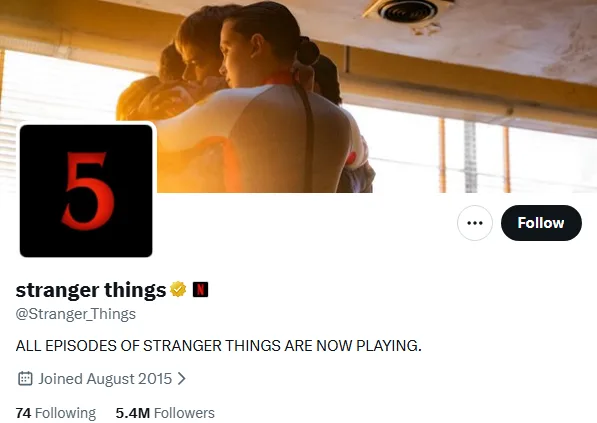Follow the stranger things account
597x423 pixels.
click(x=541, y=223)
